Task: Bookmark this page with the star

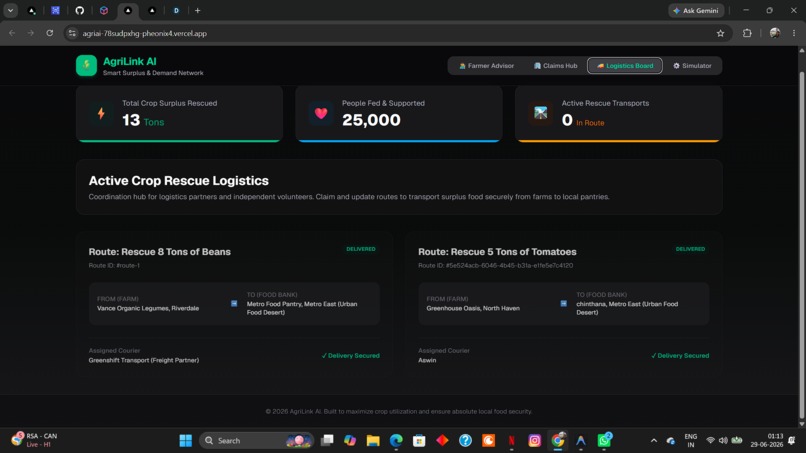Action: [720, 33]
